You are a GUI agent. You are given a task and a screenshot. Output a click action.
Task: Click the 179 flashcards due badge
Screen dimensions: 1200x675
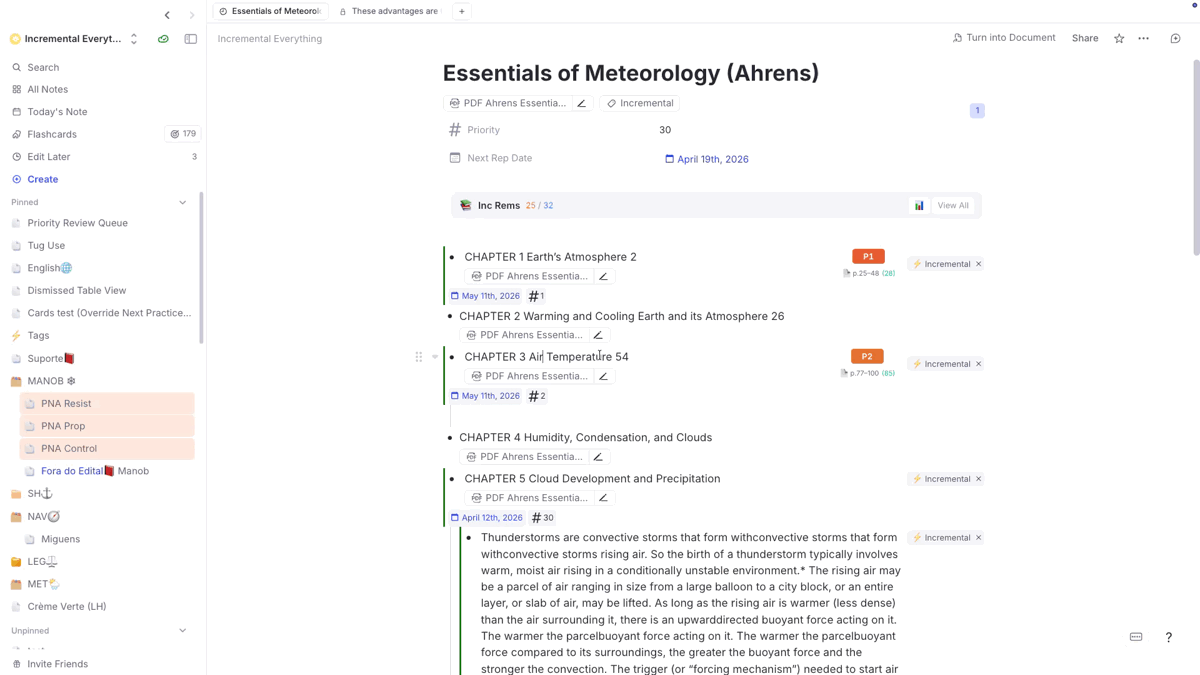(x=183, y=134)
